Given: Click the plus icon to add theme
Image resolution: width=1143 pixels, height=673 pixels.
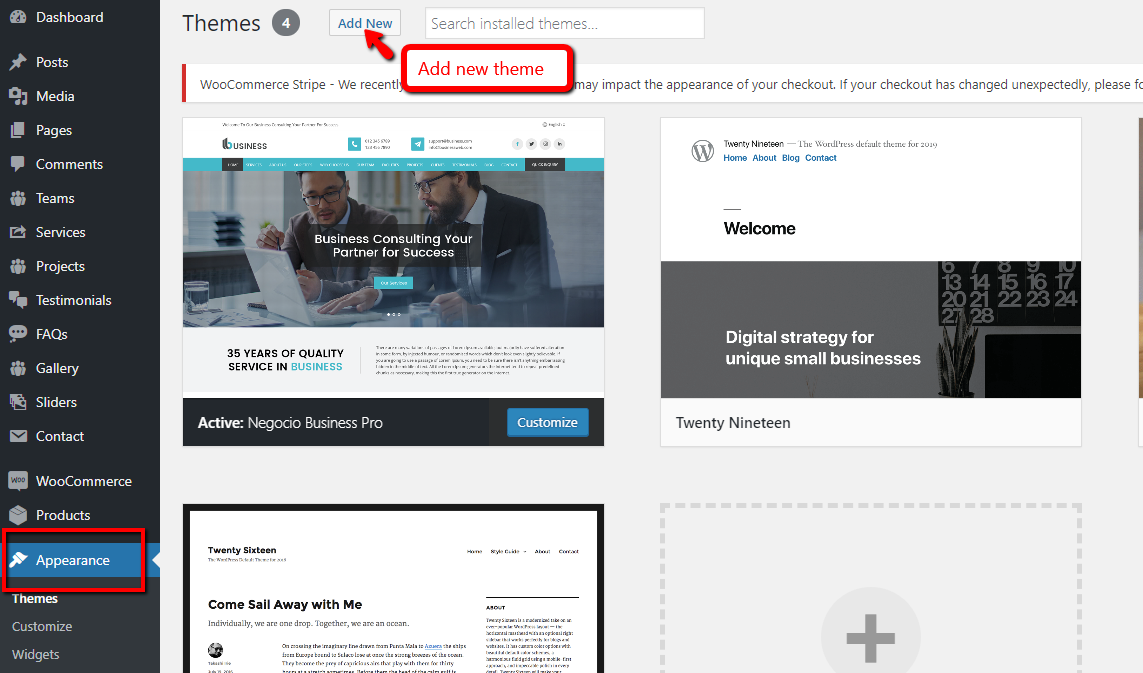Looking at the screenshot, I should [870, 639].
